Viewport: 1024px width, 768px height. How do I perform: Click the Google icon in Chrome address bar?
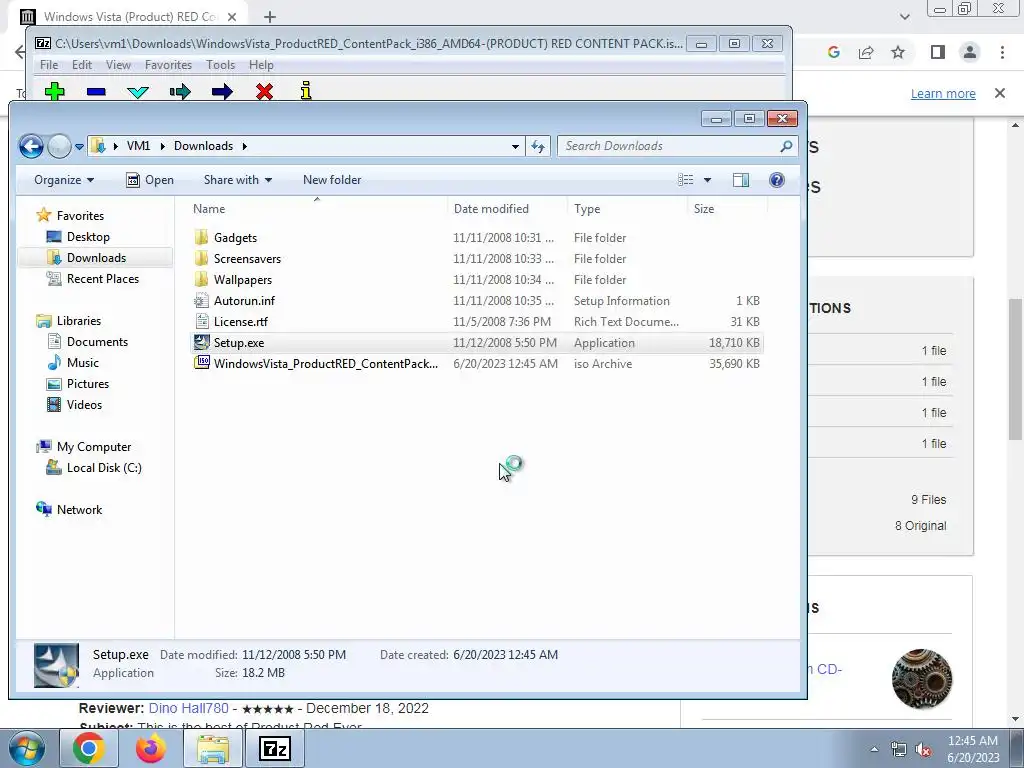click(x=833, y=52)
